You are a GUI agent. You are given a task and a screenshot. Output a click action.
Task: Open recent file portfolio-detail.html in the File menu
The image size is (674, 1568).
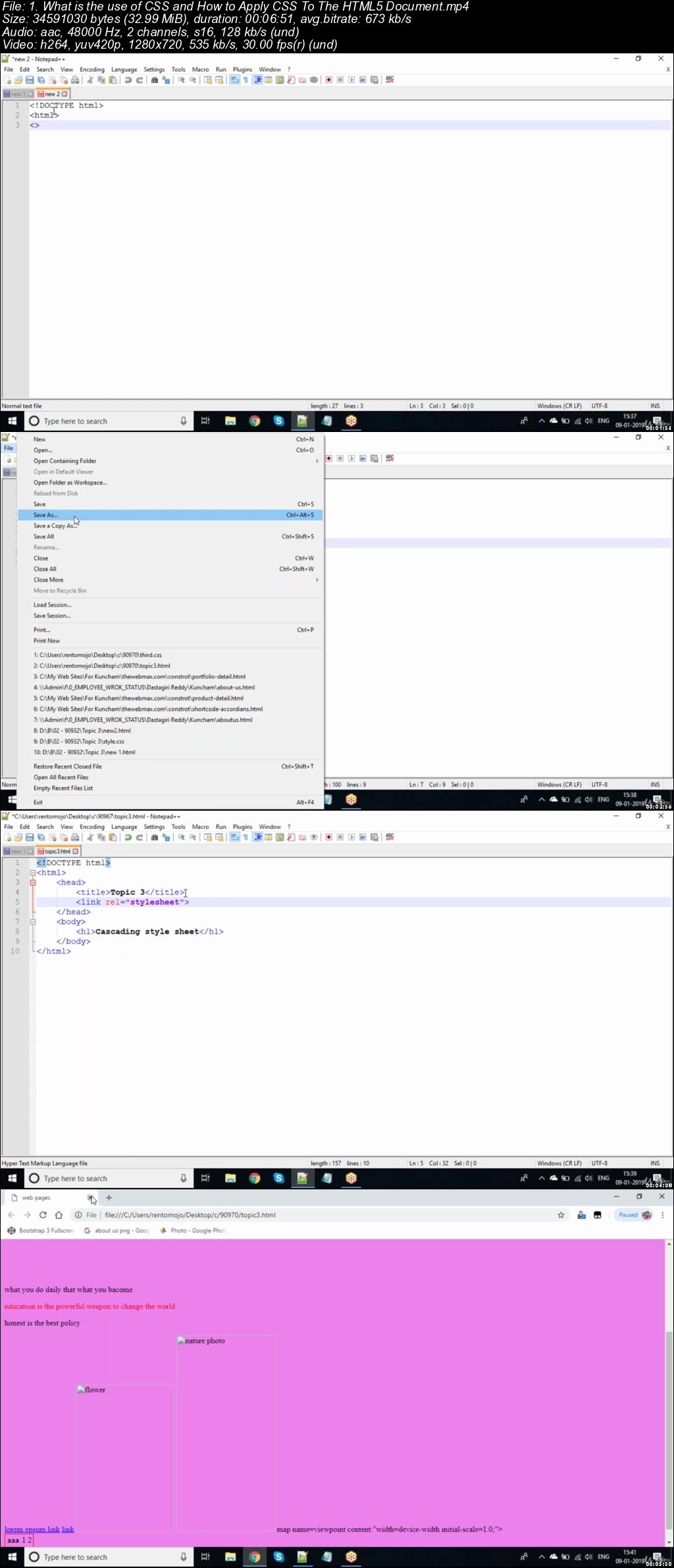[170, 676]
